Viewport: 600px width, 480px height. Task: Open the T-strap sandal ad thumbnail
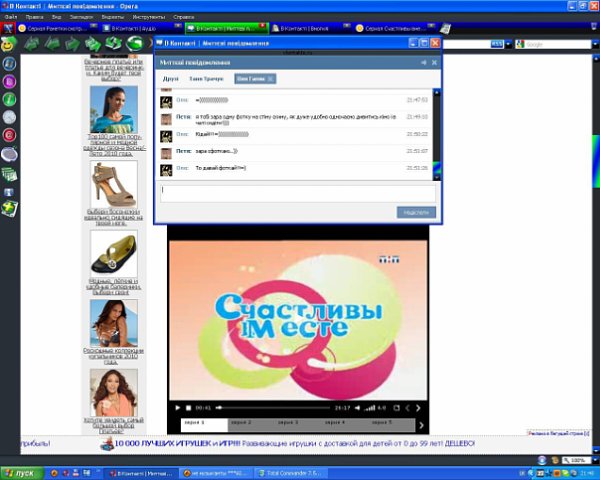point(113,184)
